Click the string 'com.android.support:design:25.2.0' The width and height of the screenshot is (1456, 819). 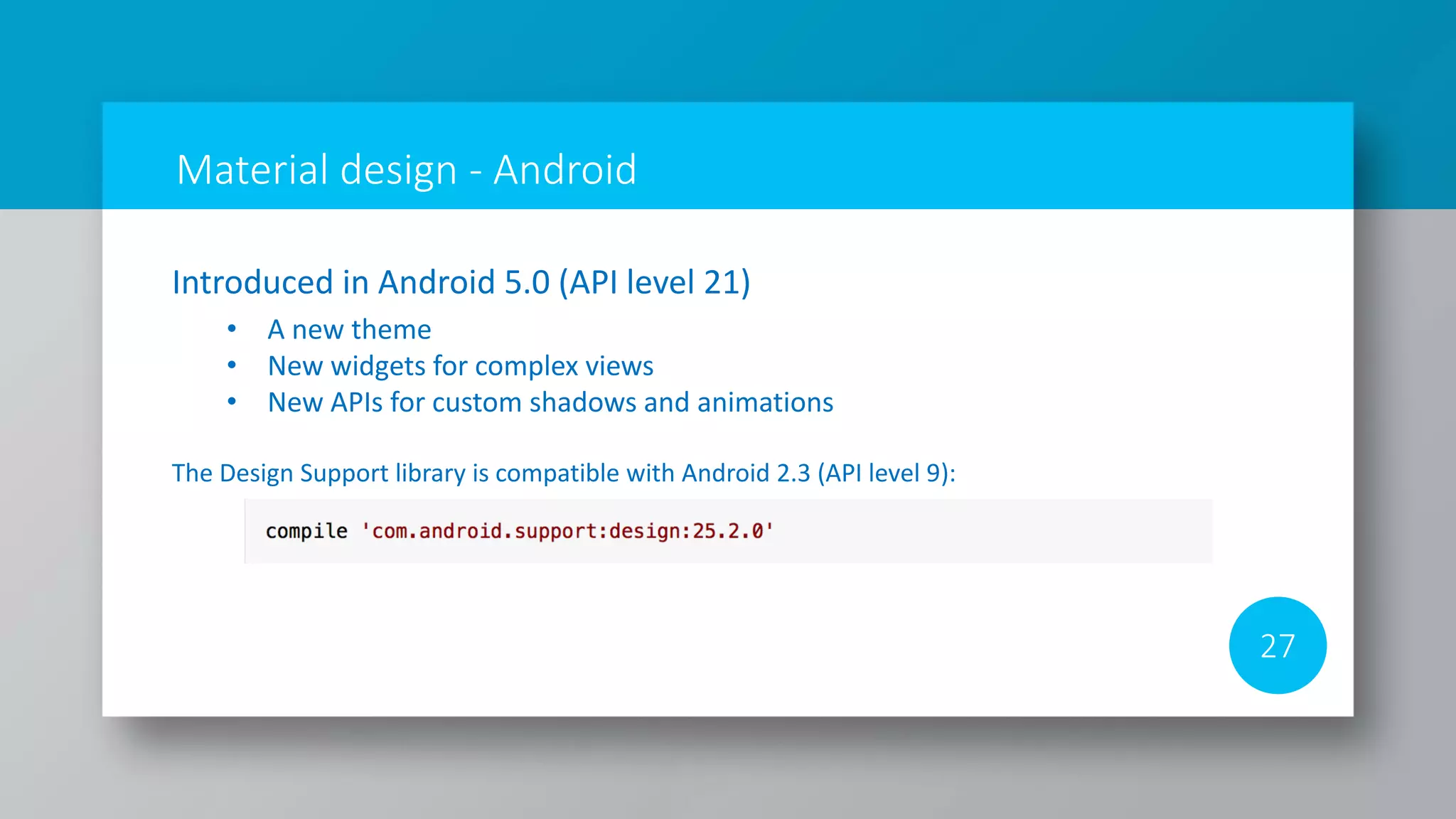[567, 531]
